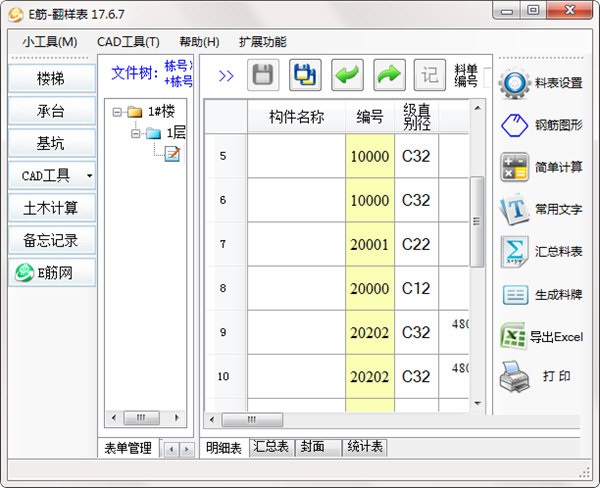Open 汇总料表 sigma icon
The height and width of the screenshot is (488, 600).
(514, 251)
